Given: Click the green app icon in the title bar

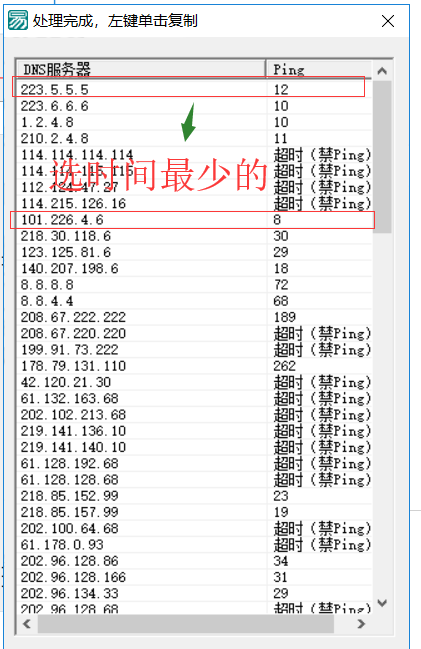Looking at the screenshot, I should pyautogui.click(x=18, y=20).
